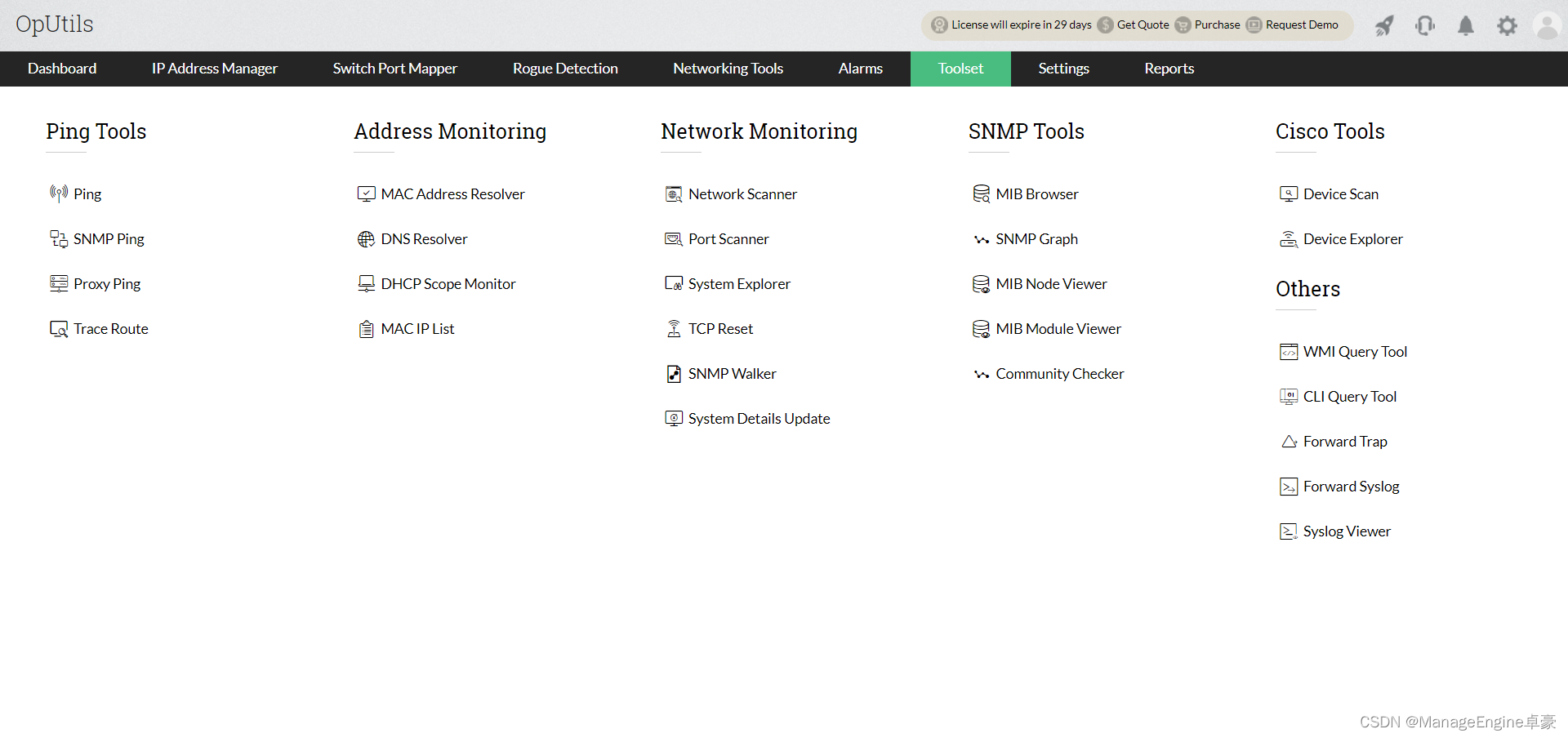Click the Community Checker icon
This screenshot has height=738, width=1568.
[x=982, y=374]
